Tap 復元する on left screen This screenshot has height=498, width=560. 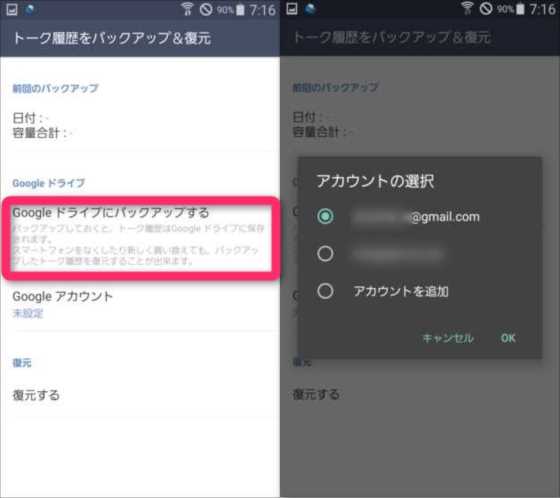pyautogui.click(x=36, y=395)
